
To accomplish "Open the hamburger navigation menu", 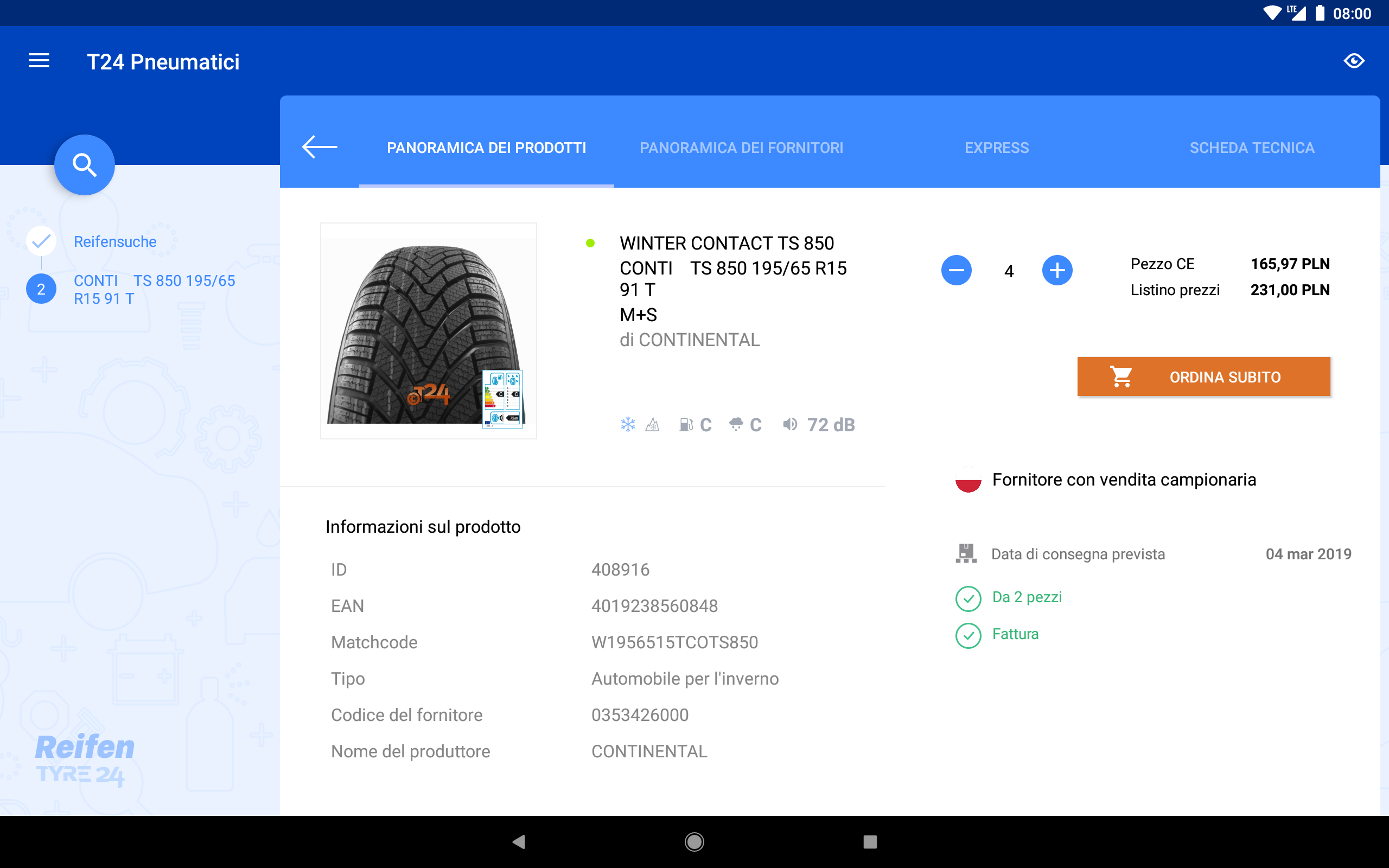I will pyautogui.click(x=39, y=61).
